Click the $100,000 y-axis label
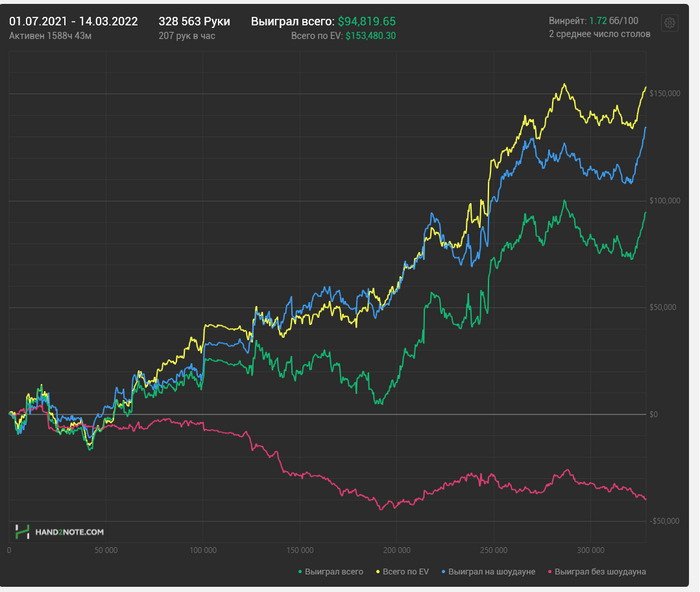Viewport: 700px width, 592px height. [x=665, y=200]
